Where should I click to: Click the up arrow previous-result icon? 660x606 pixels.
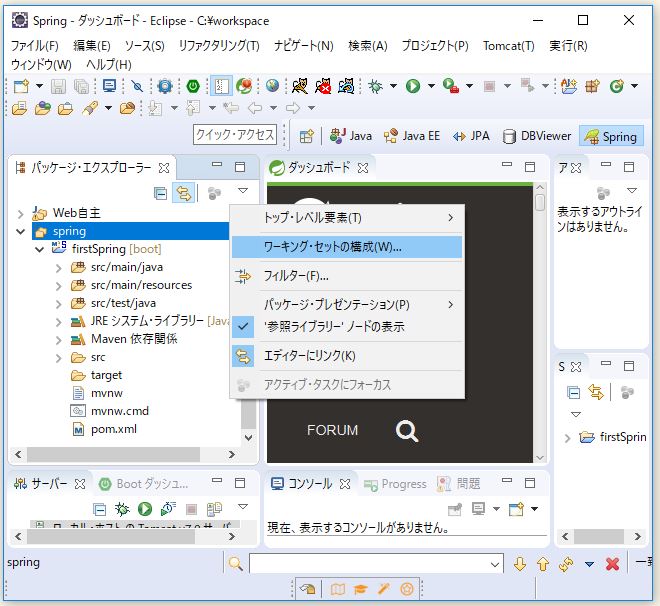click(543, 564)
